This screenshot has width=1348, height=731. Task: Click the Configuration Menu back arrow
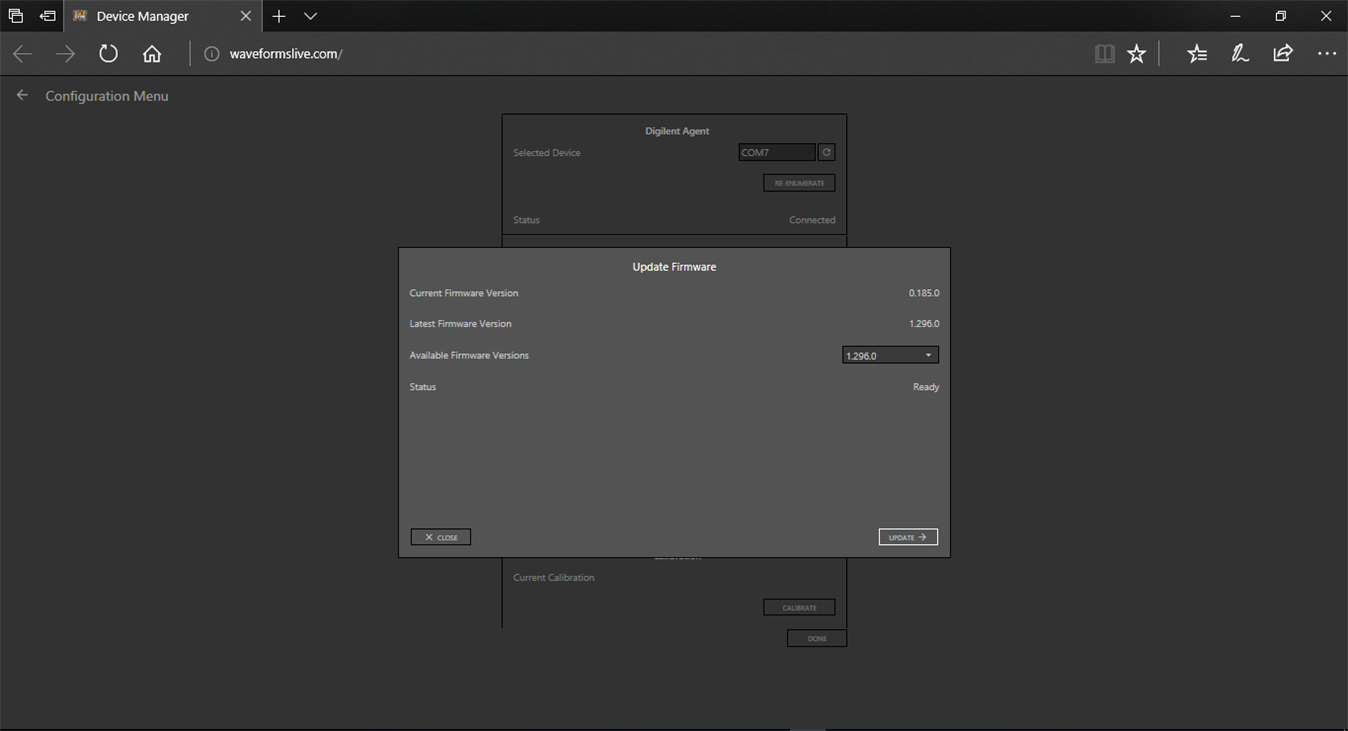[22, 95]
